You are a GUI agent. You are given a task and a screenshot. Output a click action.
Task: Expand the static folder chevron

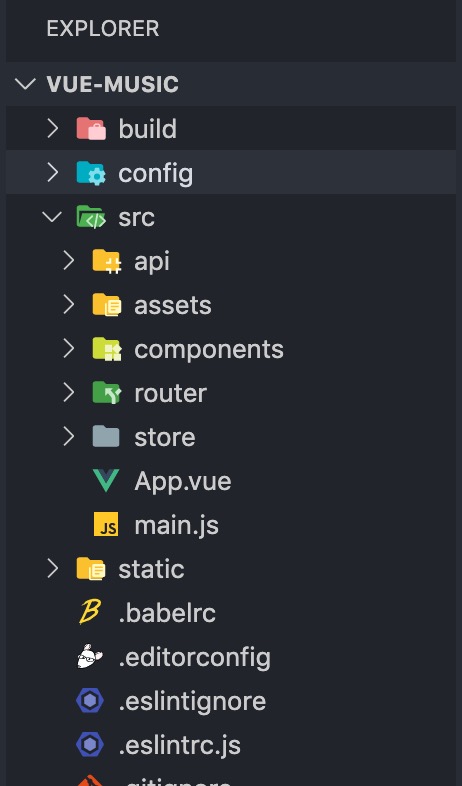[x=53, y=568]
